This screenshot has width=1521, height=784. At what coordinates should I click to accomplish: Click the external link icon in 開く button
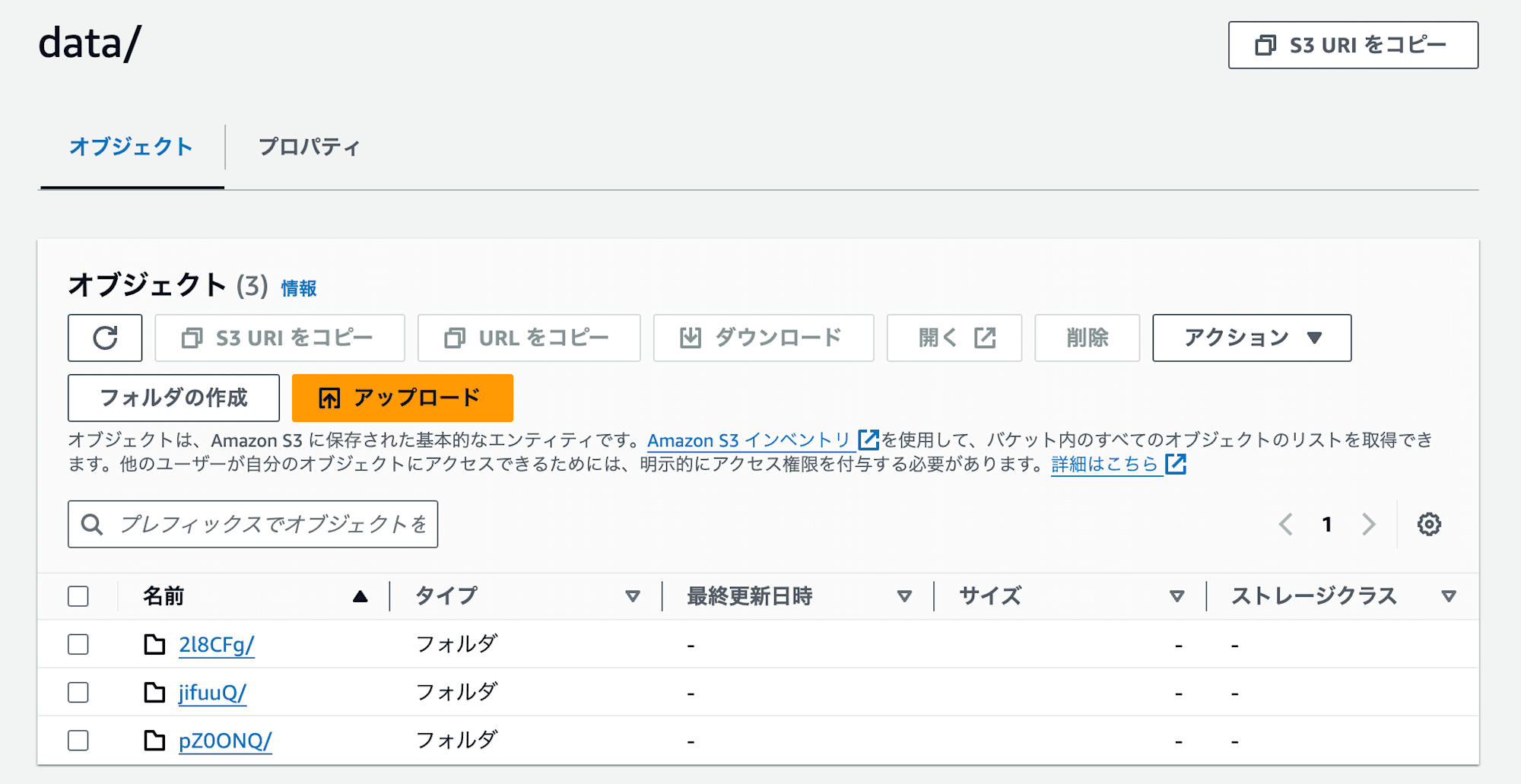click(985, 338)
